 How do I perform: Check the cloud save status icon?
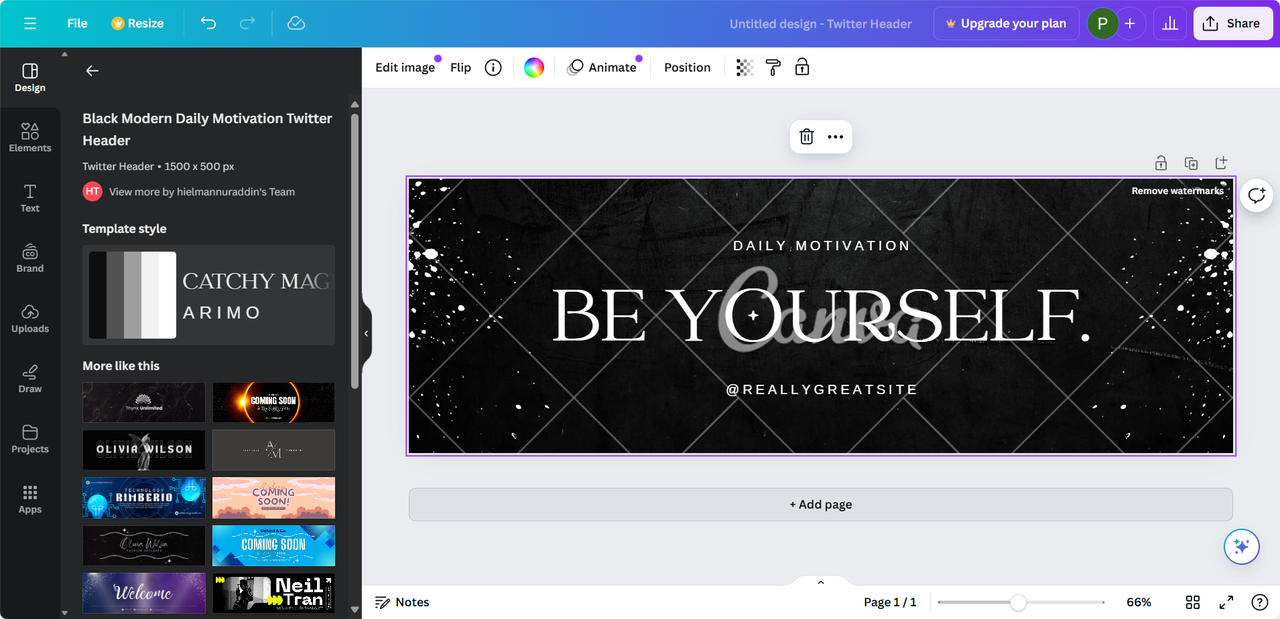[x=296, y=23]
